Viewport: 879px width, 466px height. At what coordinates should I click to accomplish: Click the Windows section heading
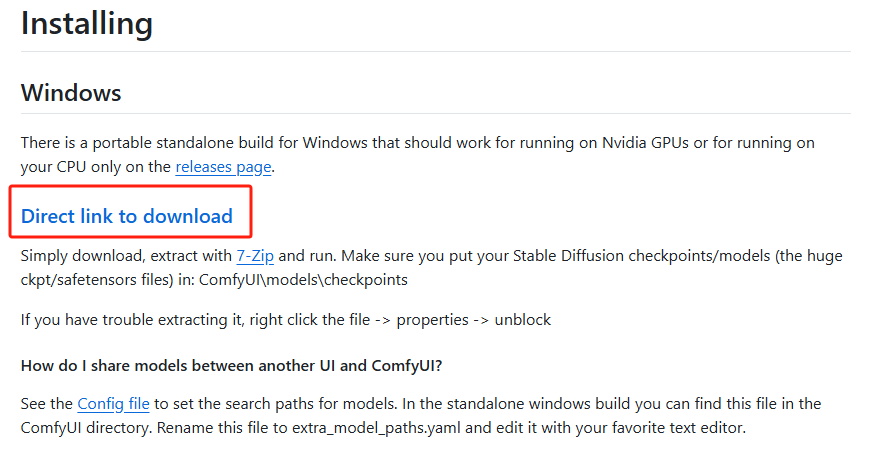click(71, 93)
